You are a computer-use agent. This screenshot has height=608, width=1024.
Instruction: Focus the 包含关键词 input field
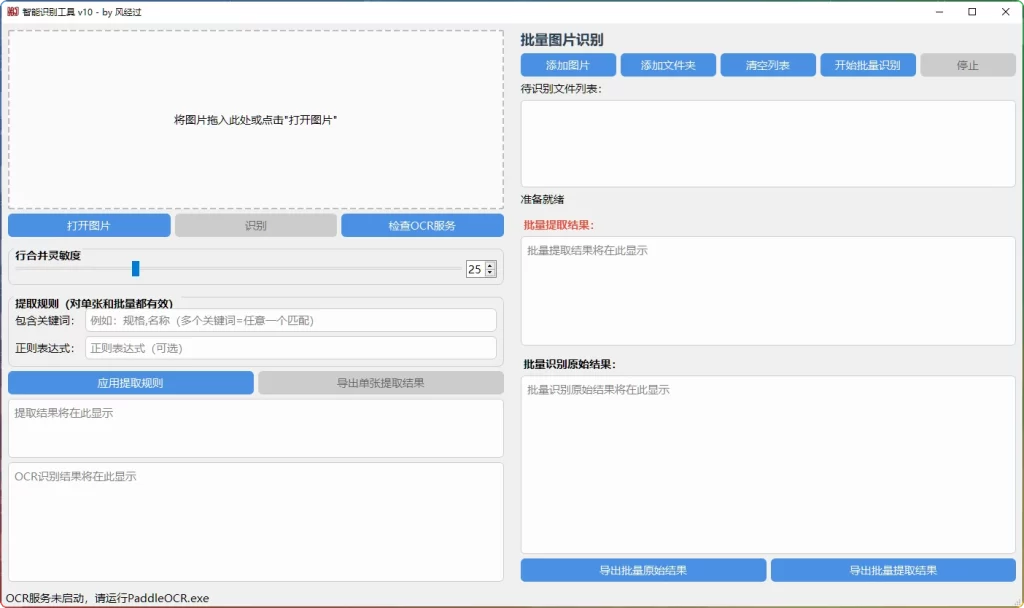pyautogui.click(x=290, y=320)
